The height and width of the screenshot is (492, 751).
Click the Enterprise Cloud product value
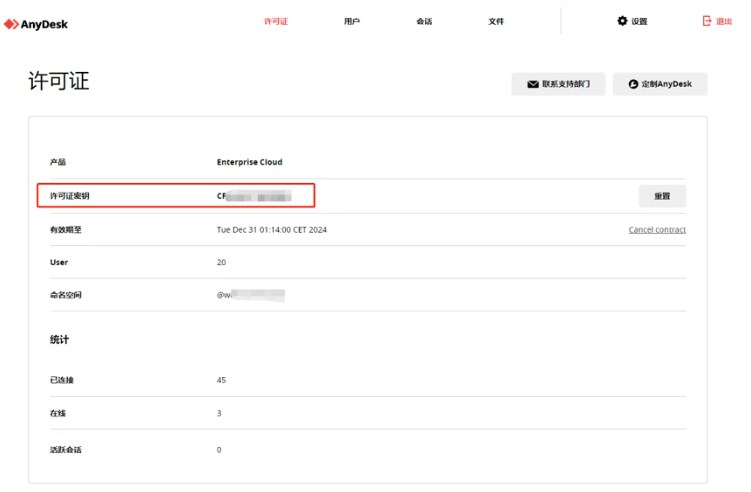[x=249, y=162]
